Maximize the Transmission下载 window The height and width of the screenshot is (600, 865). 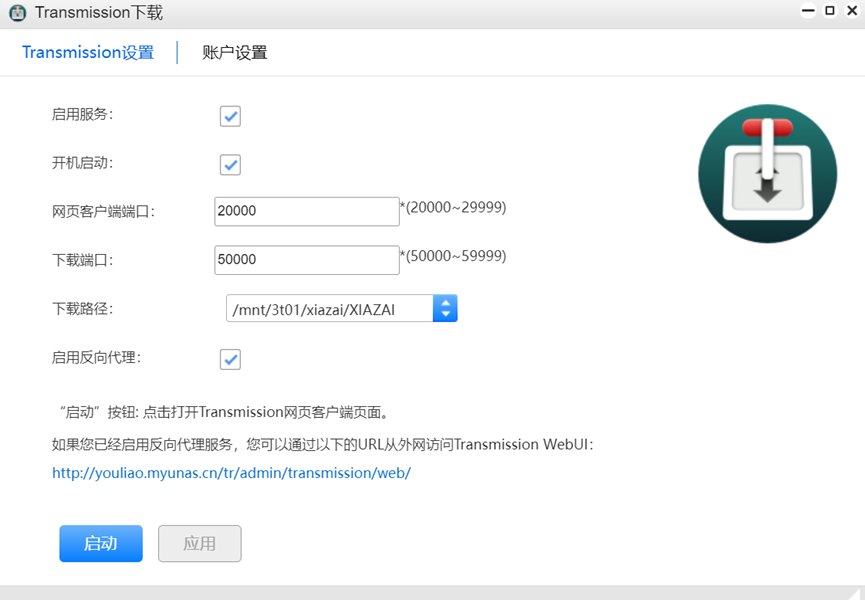(829, 11)
